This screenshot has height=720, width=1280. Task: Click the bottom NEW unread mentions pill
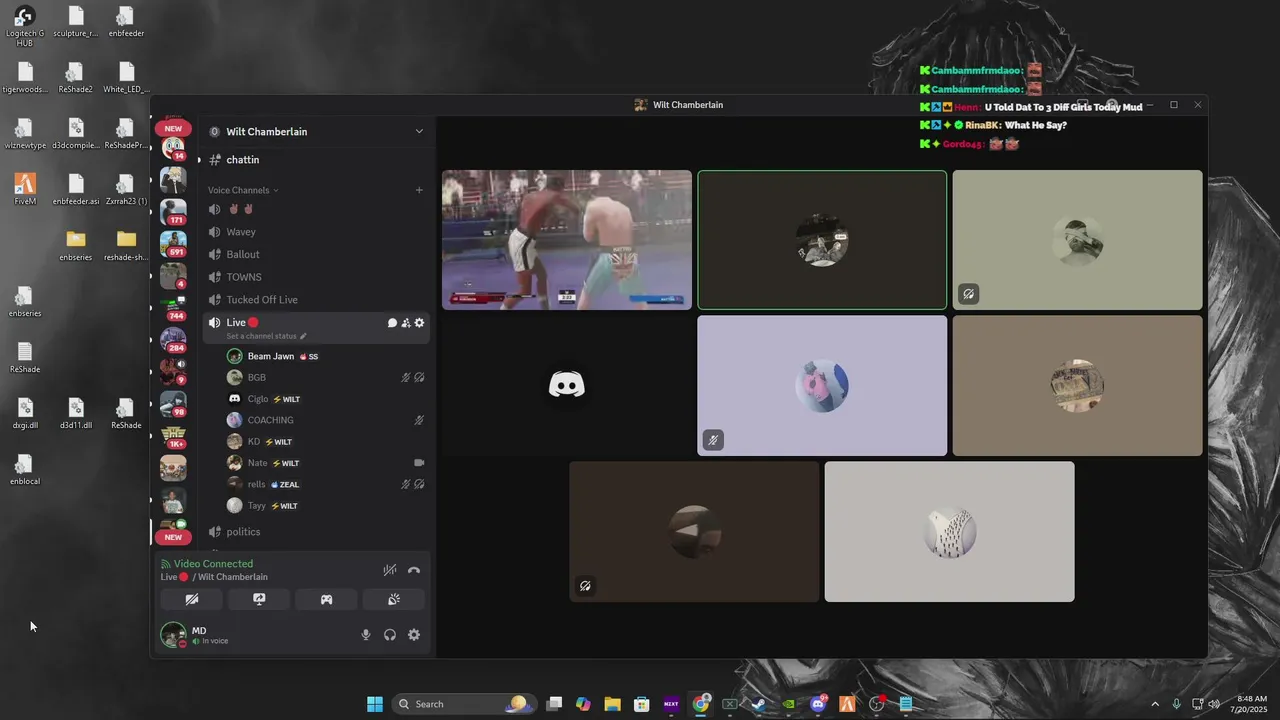[x=173, y=537]
